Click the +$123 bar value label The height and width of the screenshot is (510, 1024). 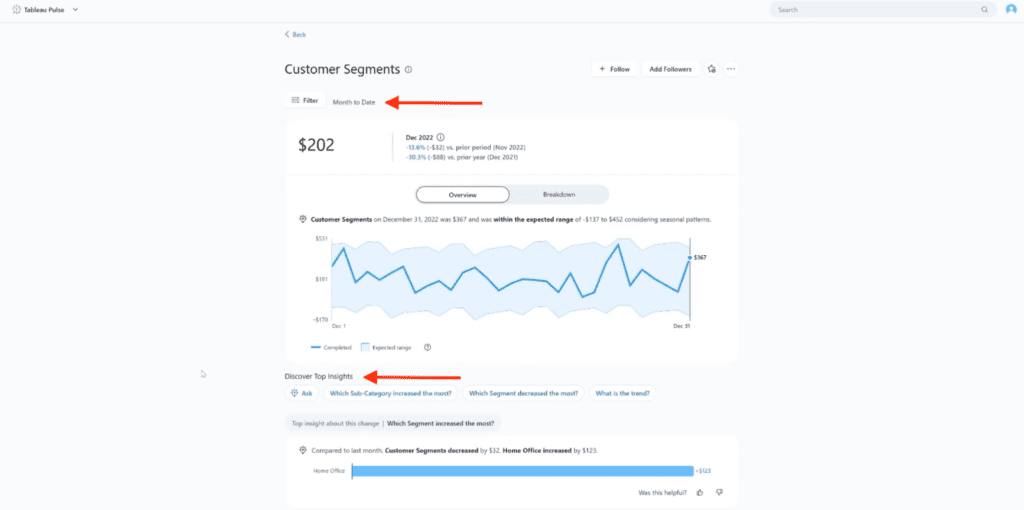(x=703, y=471)
